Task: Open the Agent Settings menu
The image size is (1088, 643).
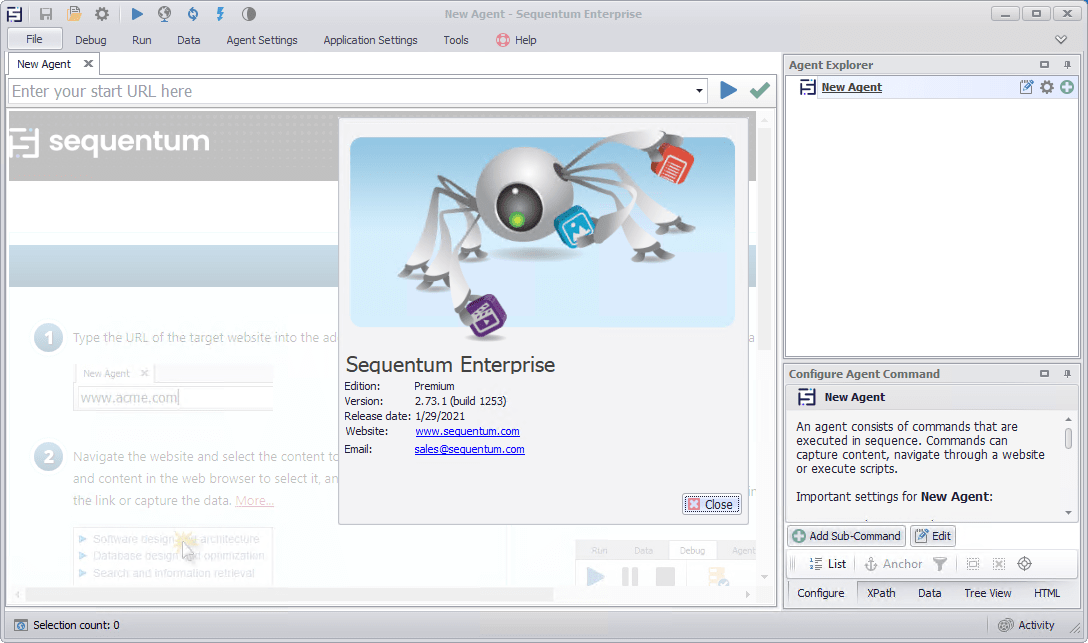Action: (x=262, y=40)
